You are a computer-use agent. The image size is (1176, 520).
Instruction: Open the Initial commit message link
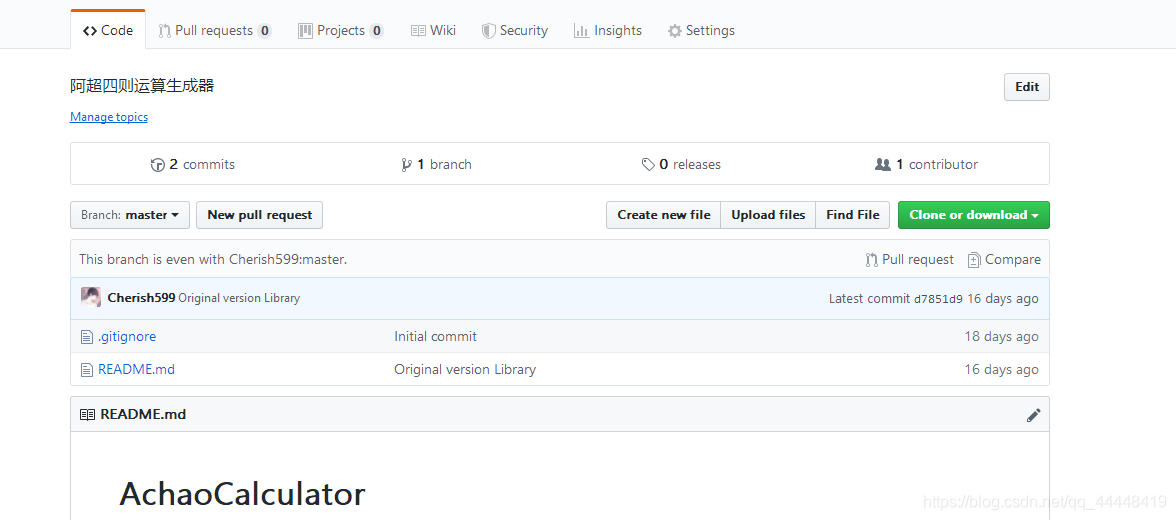coord(436,336)
